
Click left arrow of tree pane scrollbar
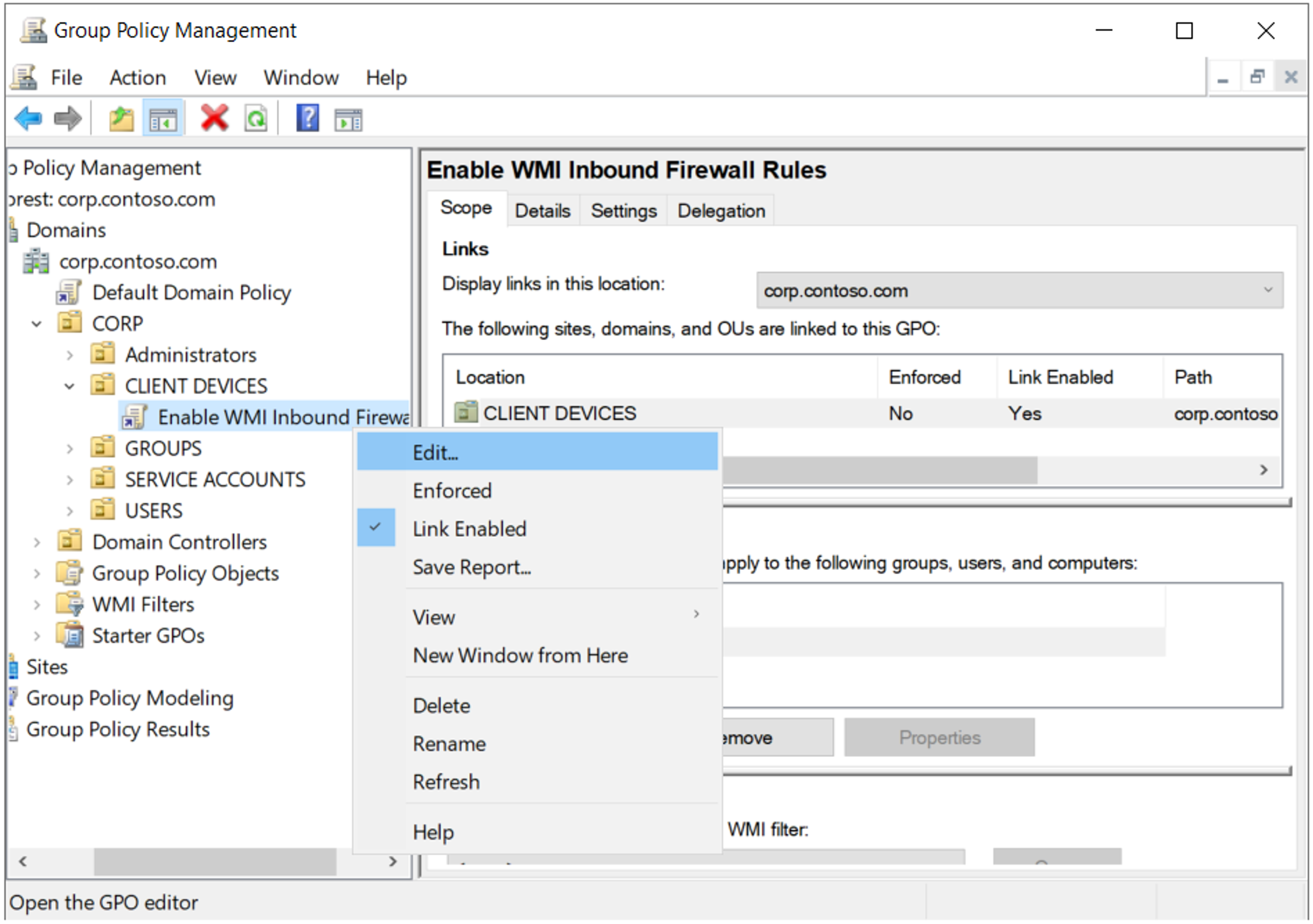(x=23, y=861)
